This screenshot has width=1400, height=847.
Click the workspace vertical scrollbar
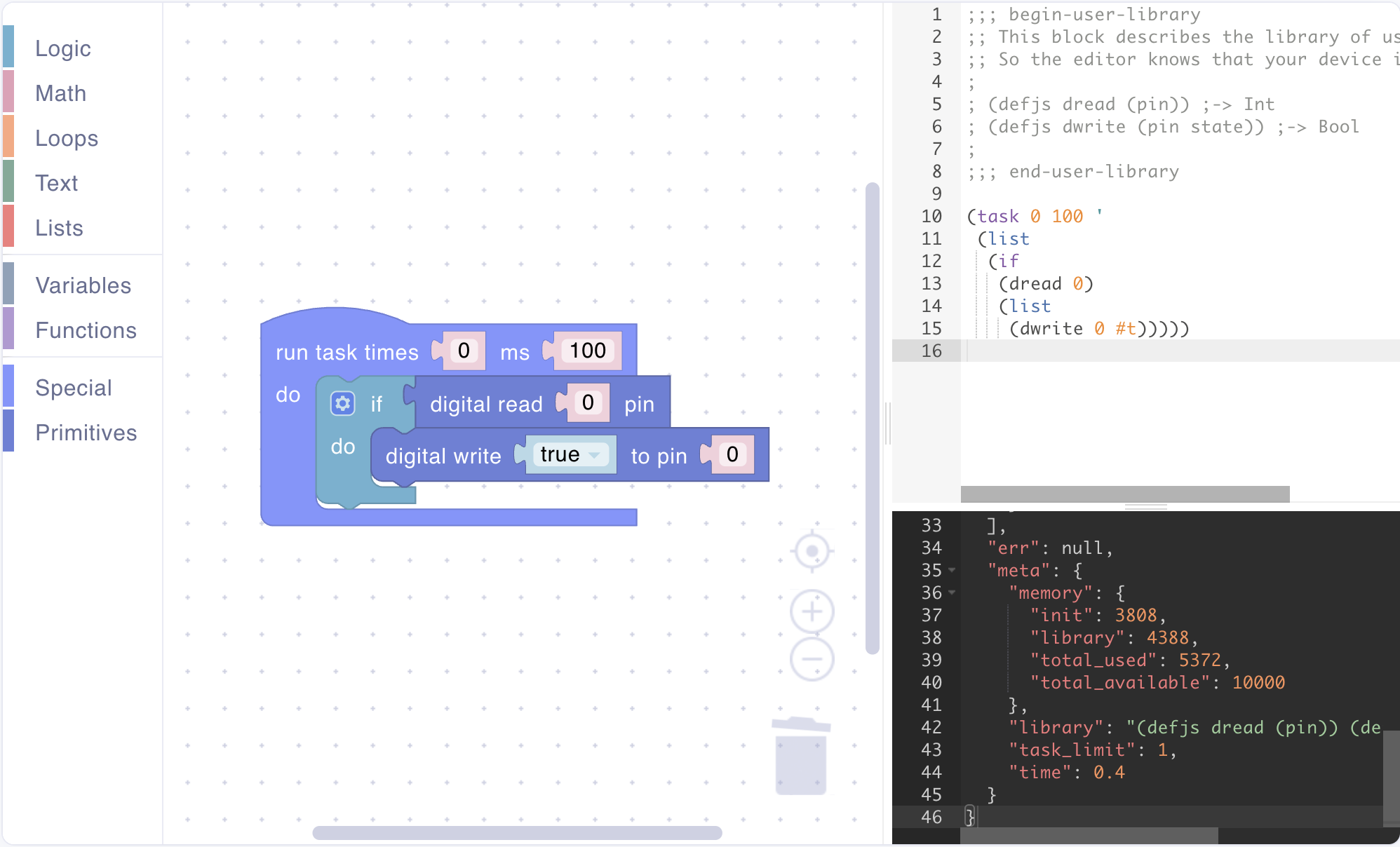tap(872, 418)
